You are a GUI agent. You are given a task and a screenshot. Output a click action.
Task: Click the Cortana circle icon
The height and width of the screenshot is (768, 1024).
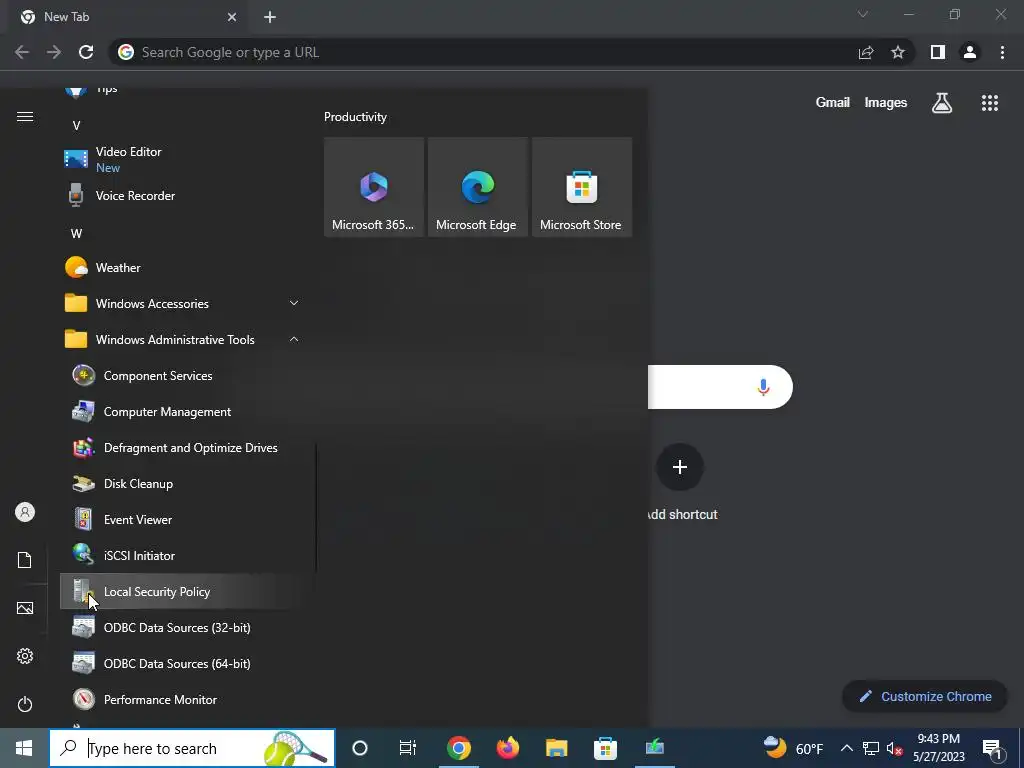coord(360,748)
